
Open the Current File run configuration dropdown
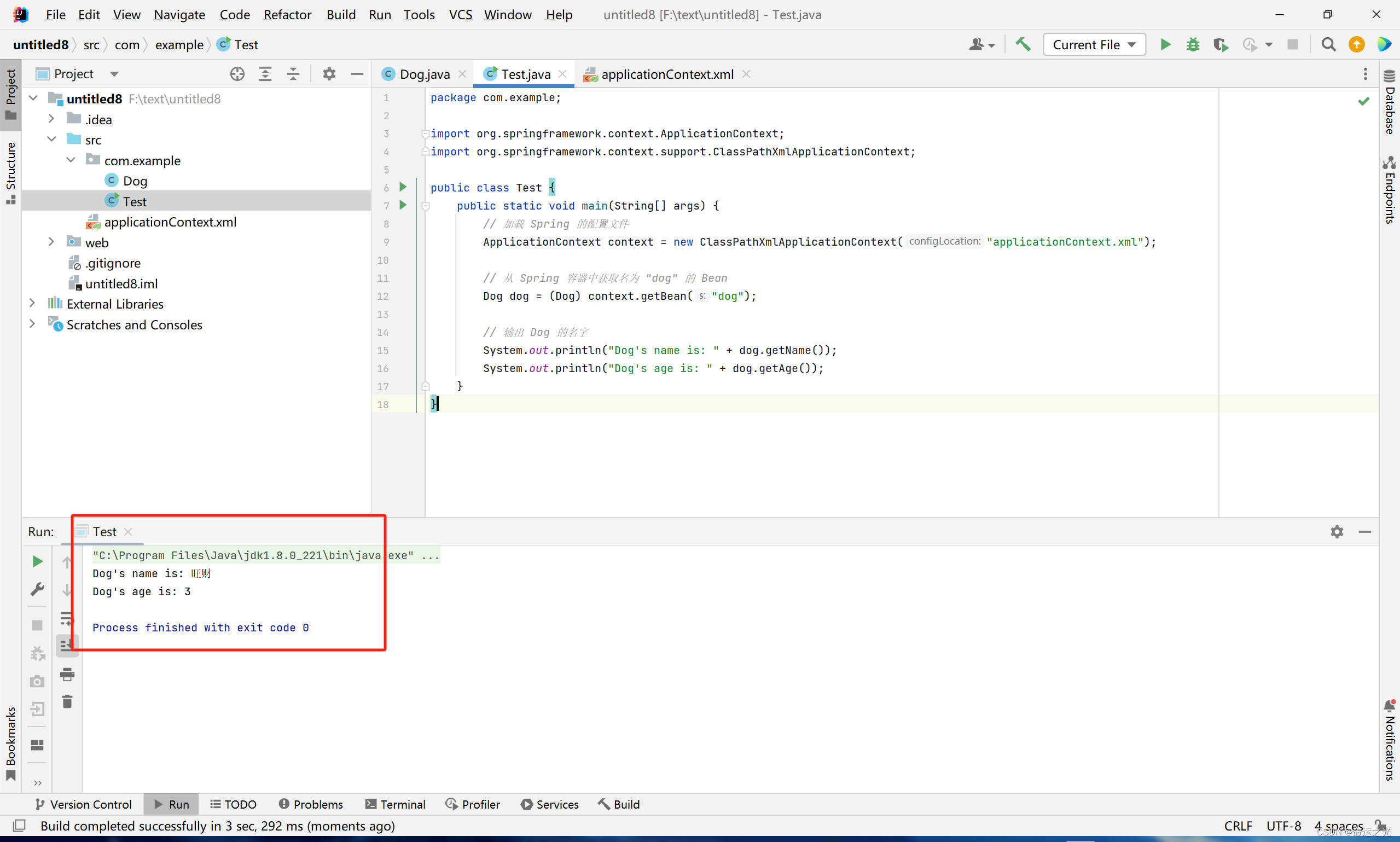click(1094, 44)
